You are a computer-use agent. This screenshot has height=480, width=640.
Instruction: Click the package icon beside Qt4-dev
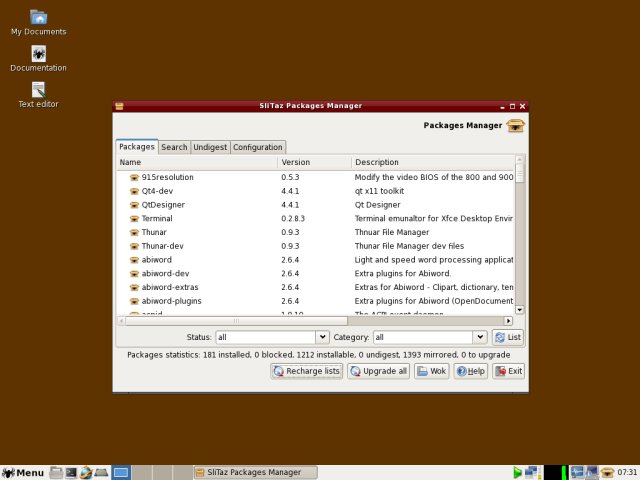pyautogui.click(x=134, y=191)
